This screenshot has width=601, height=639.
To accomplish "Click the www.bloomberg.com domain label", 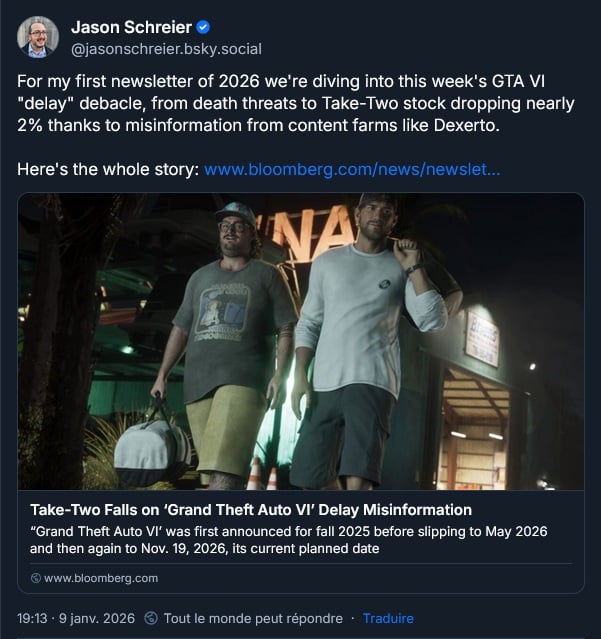I will pos(101,578).
